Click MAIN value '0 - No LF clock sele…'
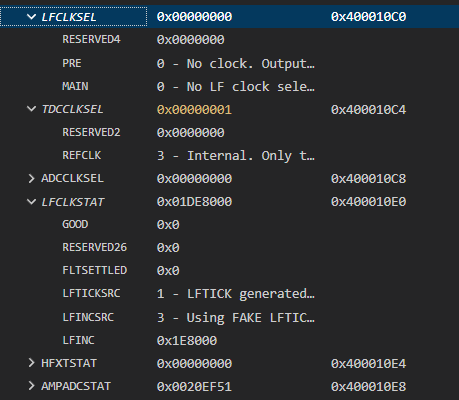The width and height of the screenshot is (459, 400). click(x=236, y=87)
